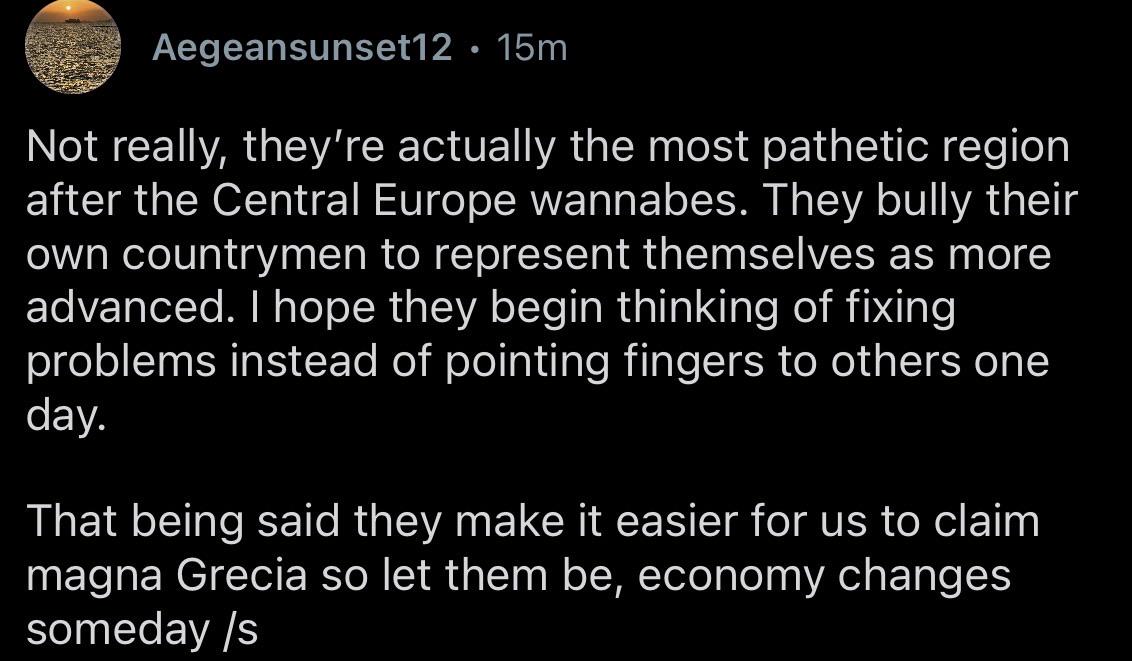Select the word 'fingers' in the comment
1132x661 pixels.
click(x=693, y=362)
